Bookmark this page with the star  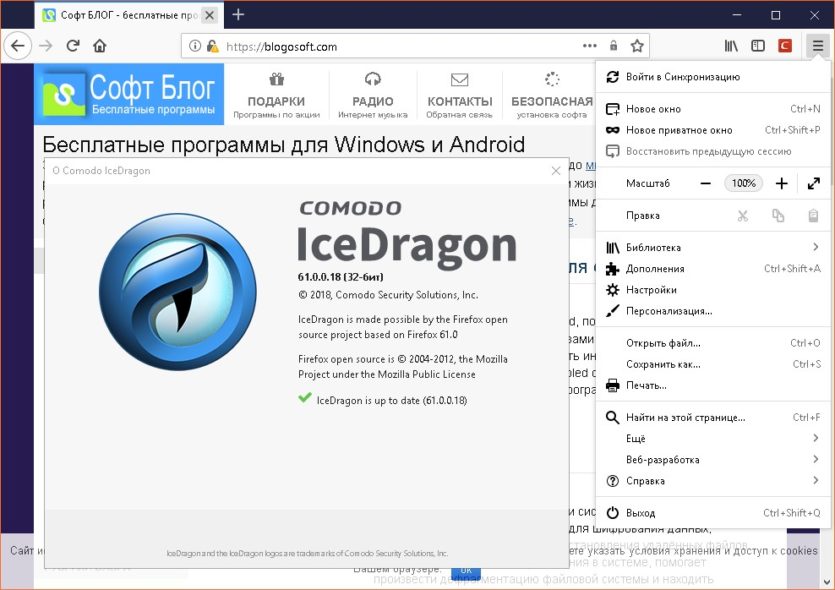click(x=637, y=46)
